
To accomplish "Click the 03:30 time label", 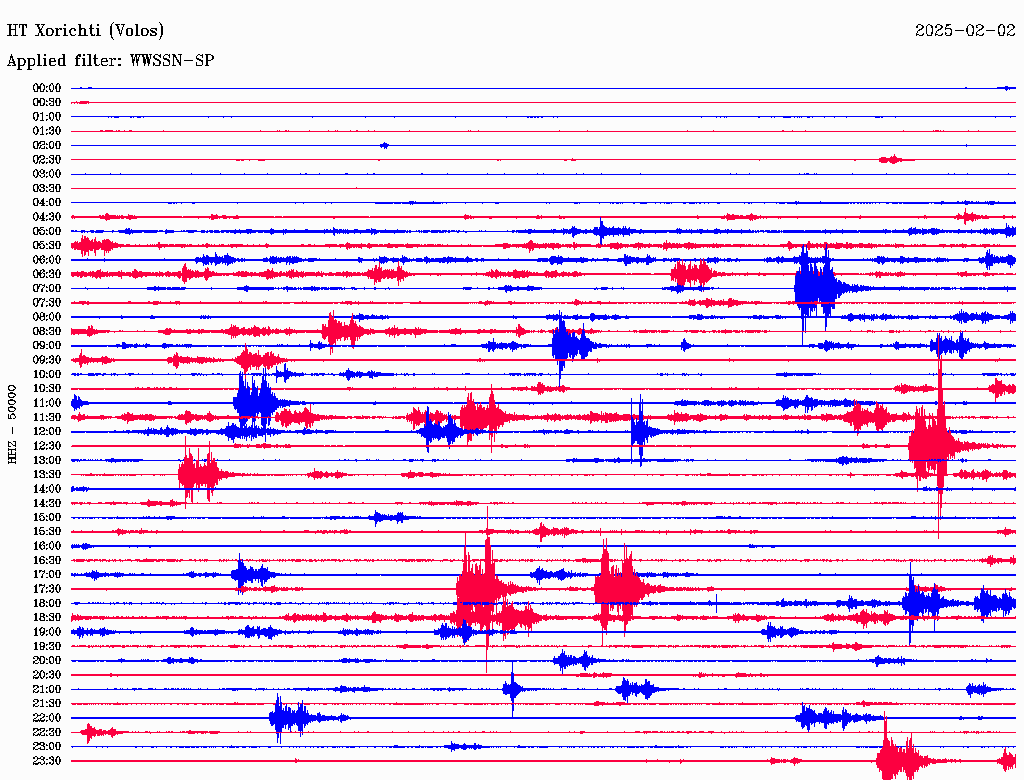I will pos(47,189).
